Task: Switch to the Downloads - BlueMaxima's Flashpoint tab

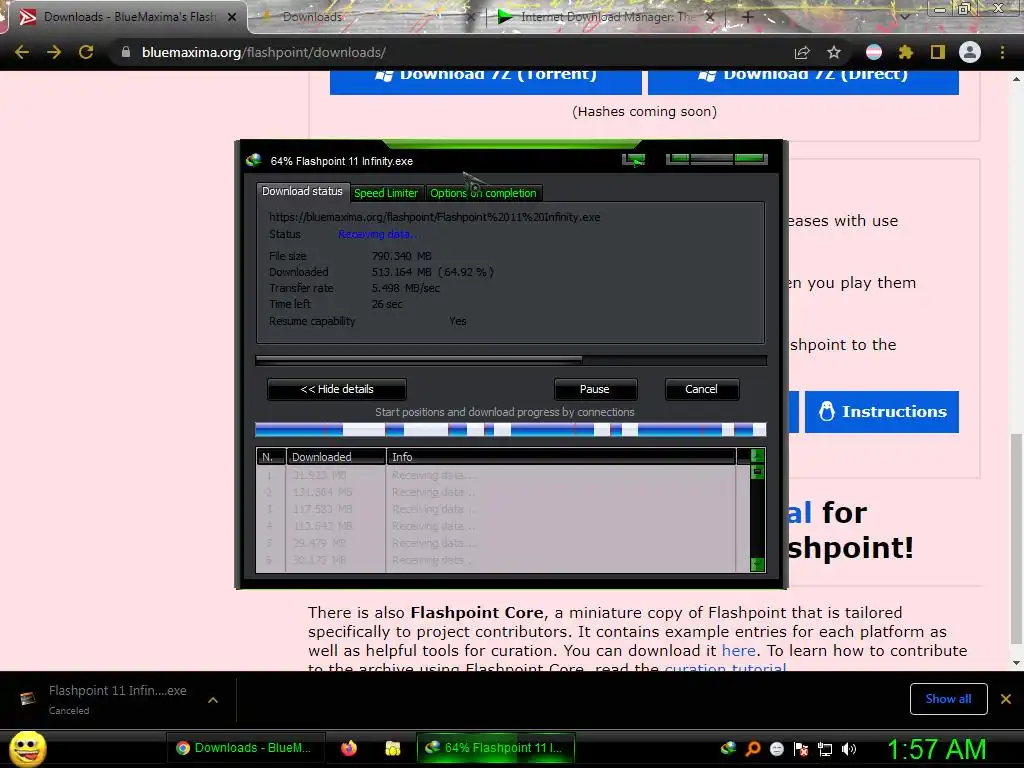Action: pyautogui.click(x=129, y=17)
